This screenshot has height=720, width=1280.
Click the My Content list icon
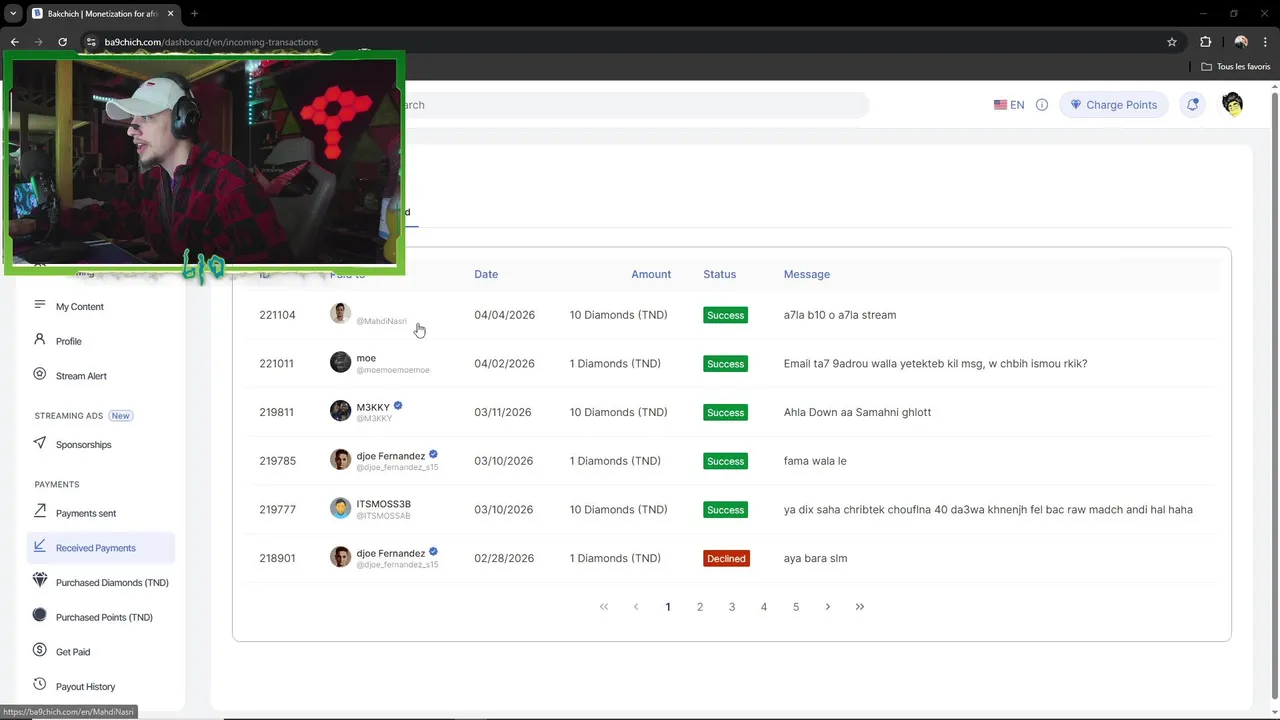click(x=40, y=305)
